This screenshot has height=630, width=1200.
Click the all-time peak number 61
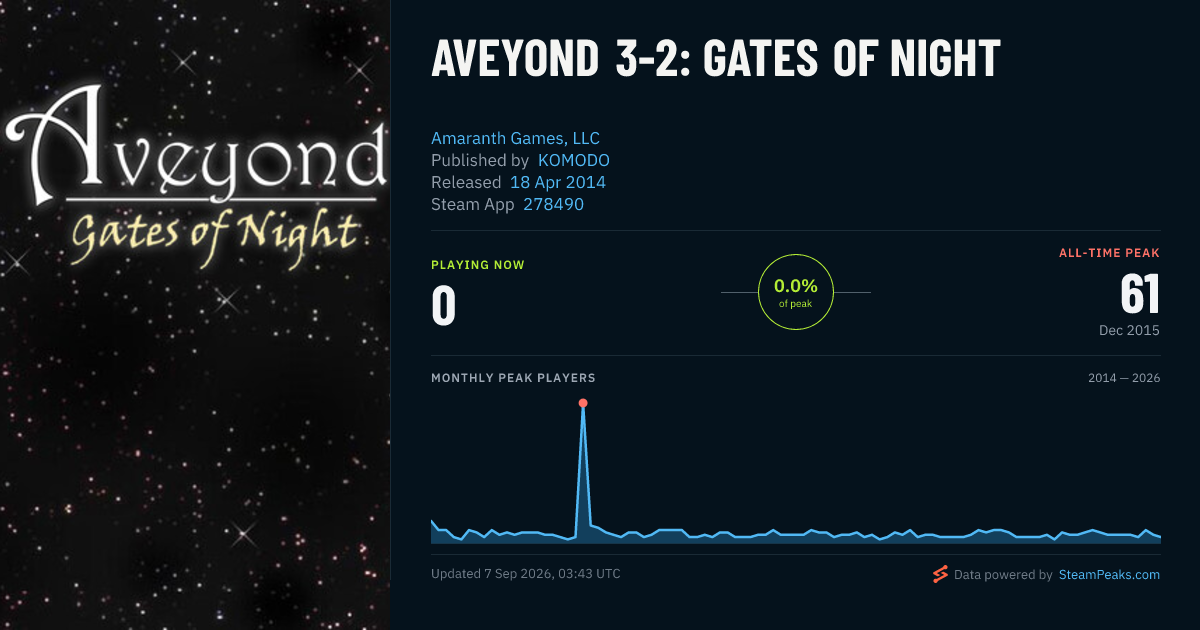(x=1139, y=294)
